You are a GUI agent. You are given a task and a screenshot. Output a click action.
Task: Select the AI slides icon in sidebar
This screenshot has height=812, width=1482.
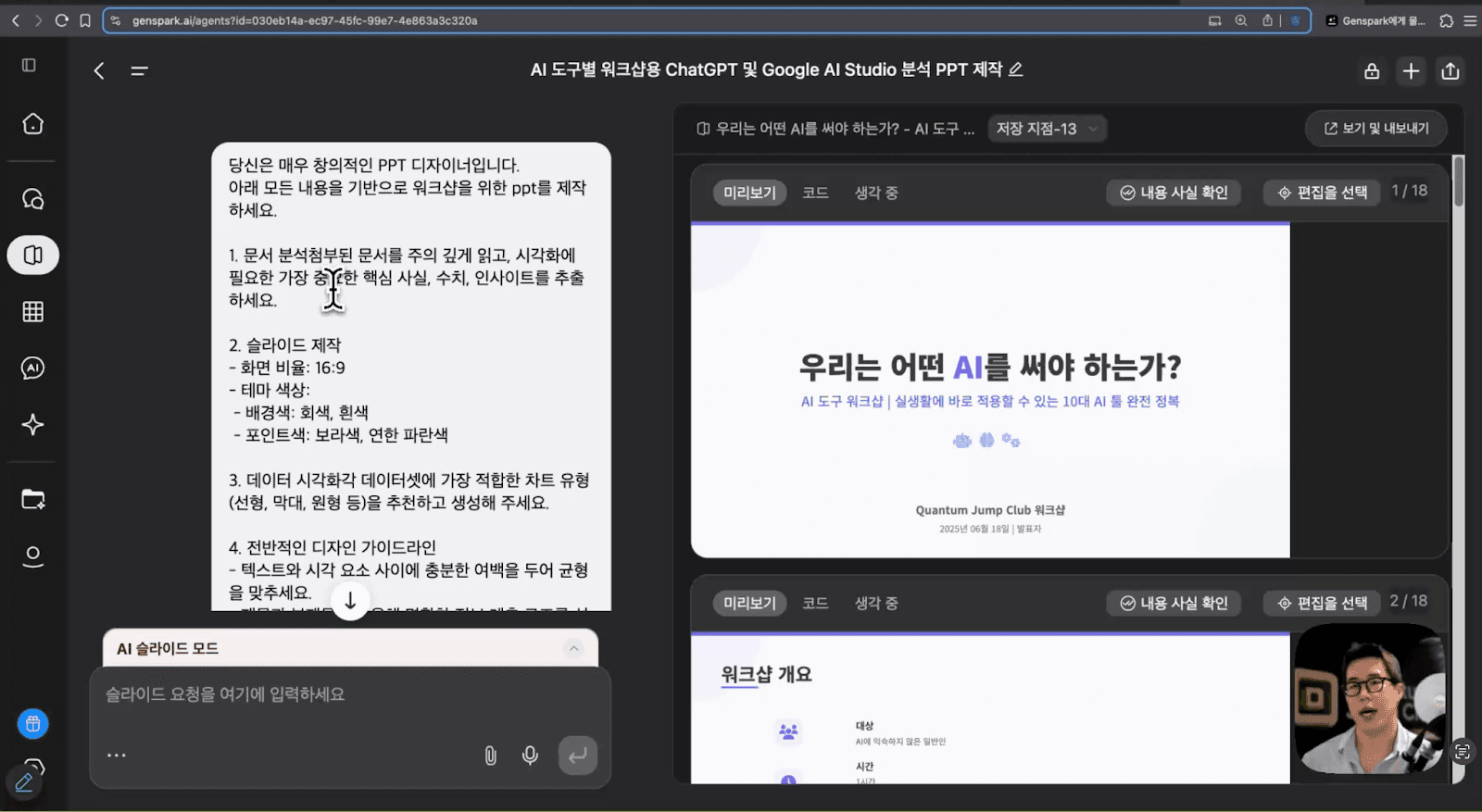coord(33,256)
